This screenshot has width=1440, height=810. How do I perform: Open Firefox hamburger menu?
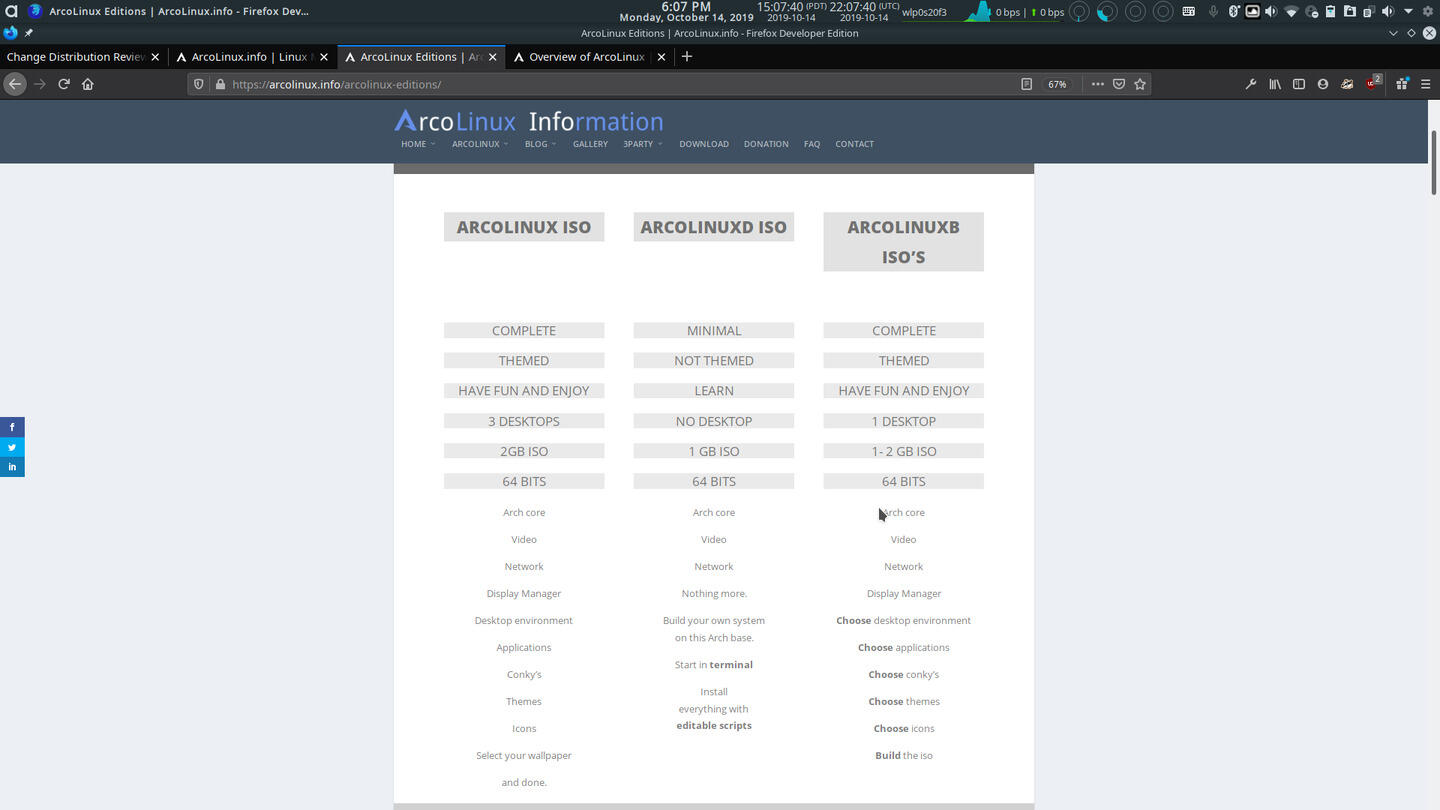(x=1426, y=84)
